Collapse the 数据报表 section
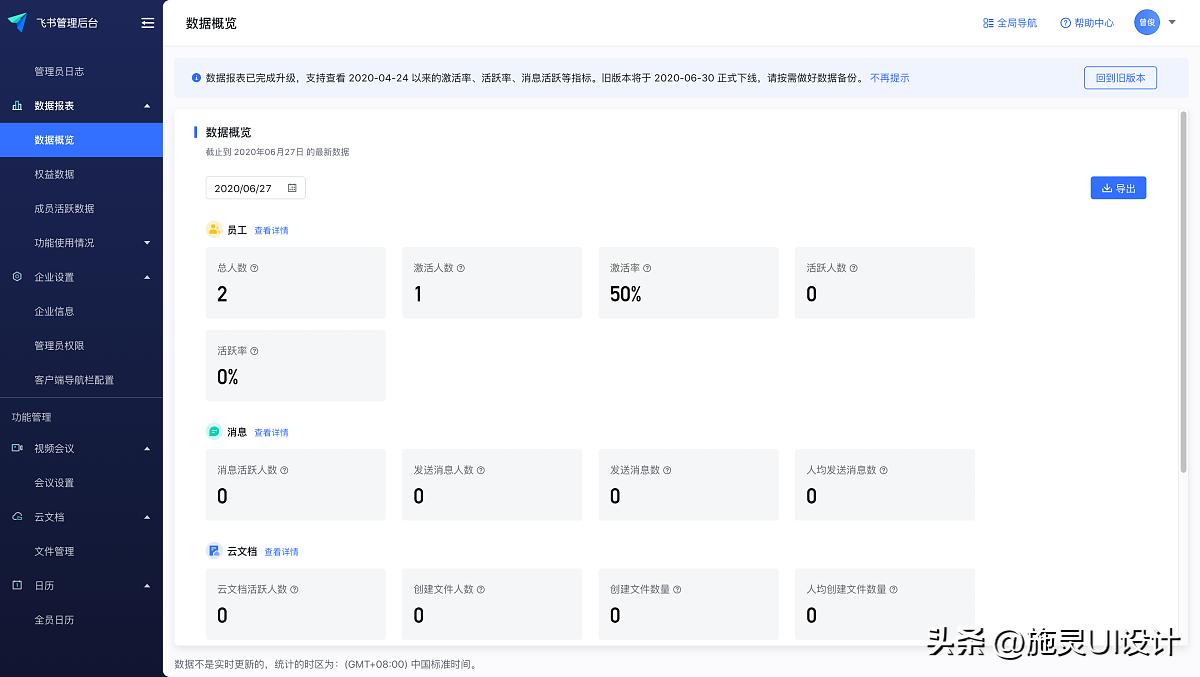Viewport: 1200px width, 677px height. coord(146,105)
